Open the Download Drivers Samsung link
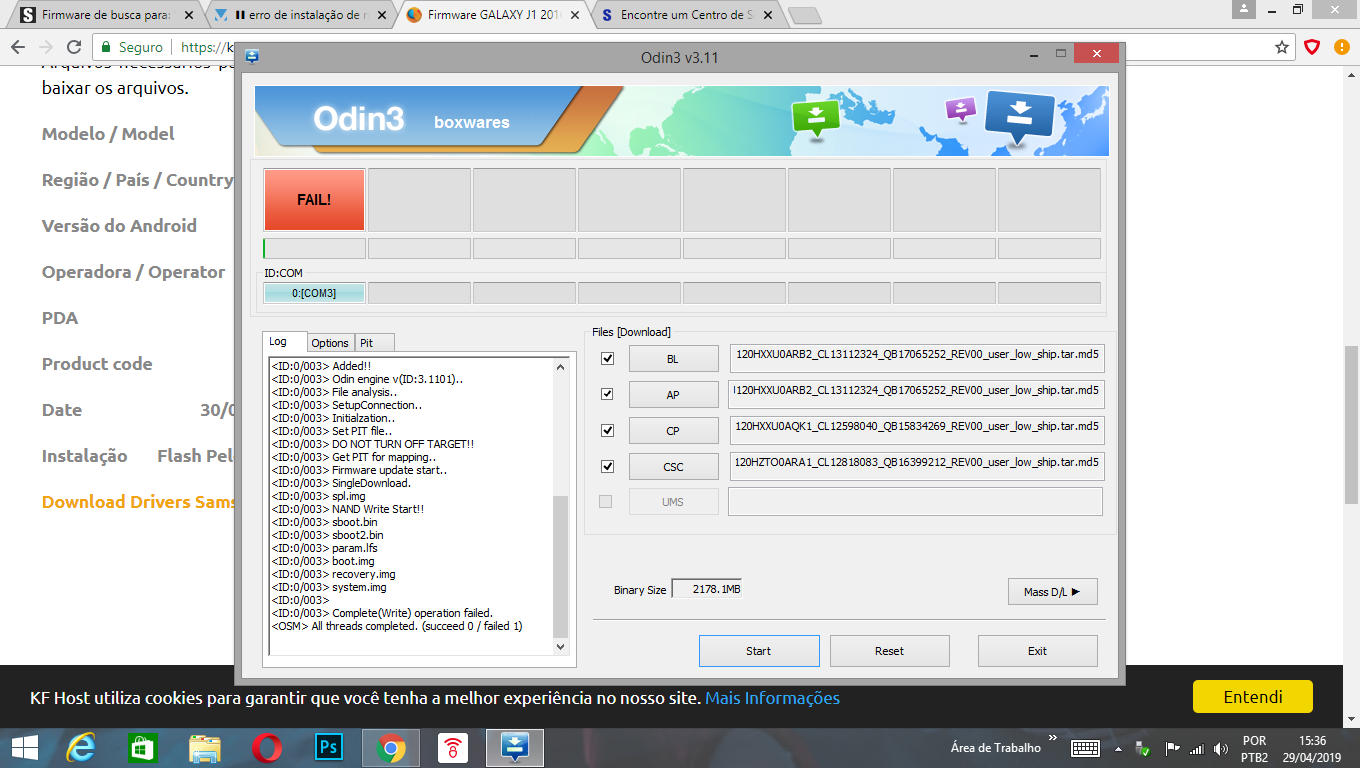Viewport: 1360px width, 768px height. pyautogui.click(x=139, y=502)
